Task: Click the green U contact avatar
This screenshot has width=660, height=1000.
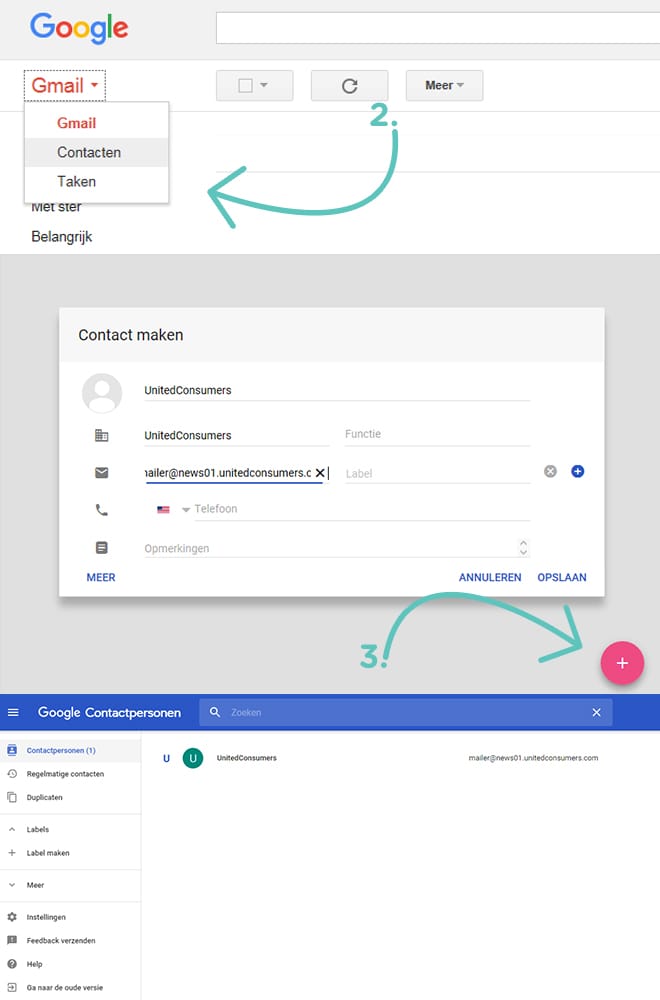Action: click(x=193, y=758)
